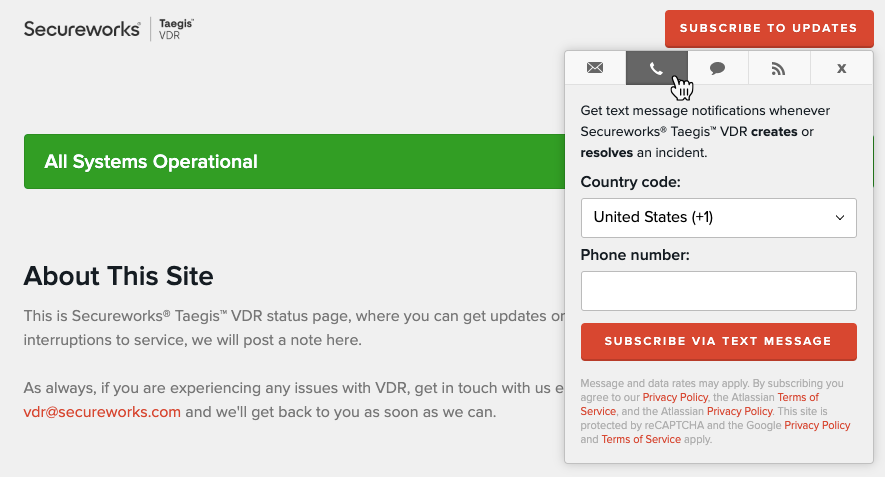Click the Subscribe to Updates button
Image resolution: width=885 pixels, height=477 pixels.
(x=769, y=28)
